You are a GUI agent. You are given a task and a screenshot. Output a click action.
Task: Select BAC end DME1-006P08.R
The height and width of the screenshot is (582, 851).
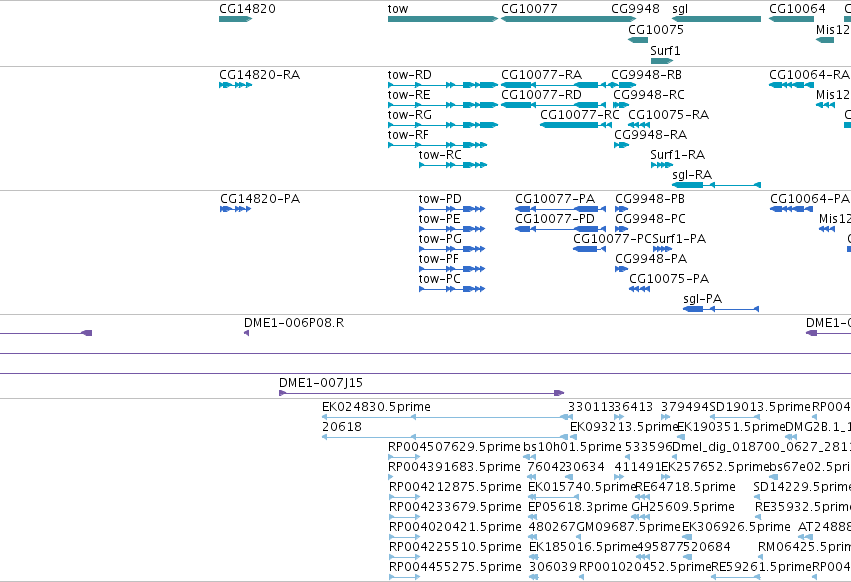pos(246,333)
